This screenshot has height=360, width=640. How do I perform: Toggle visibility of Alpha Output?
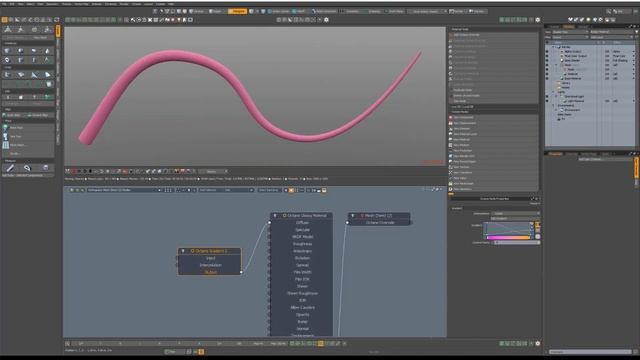547,52
